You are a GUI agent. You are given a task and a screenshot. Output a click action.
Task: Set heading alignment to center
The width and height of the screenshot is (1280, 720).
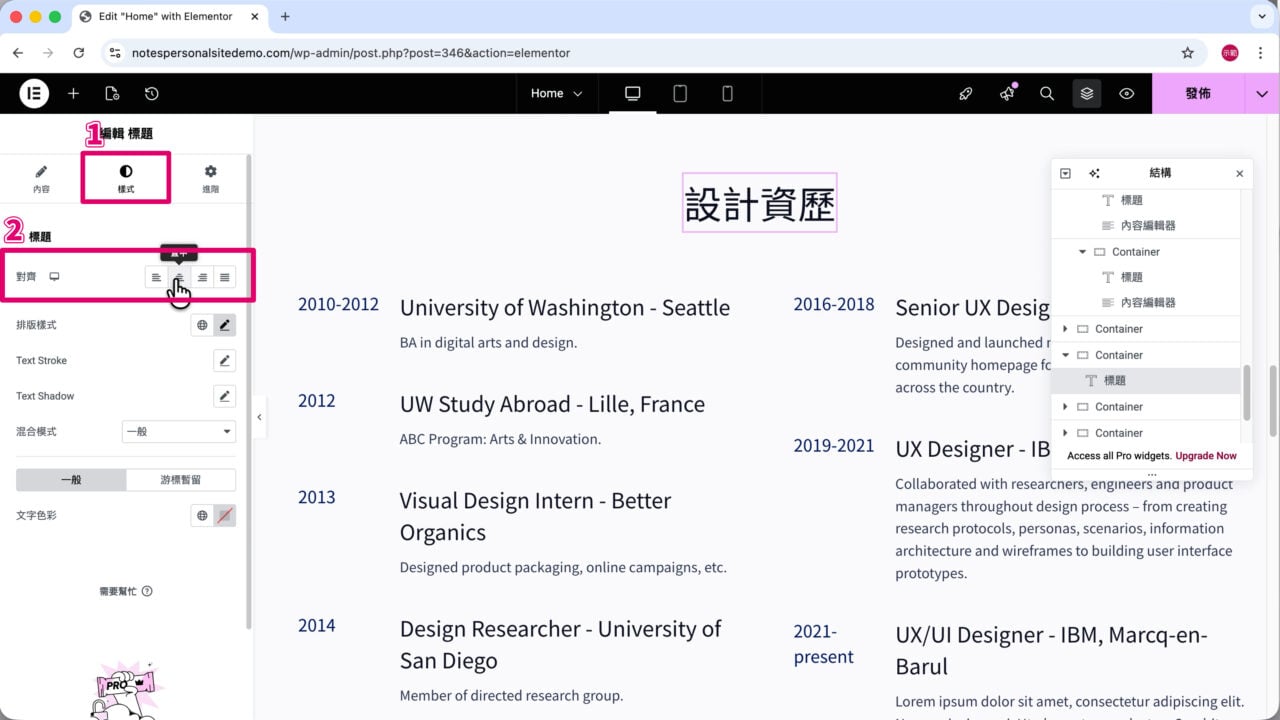[179, 277]
